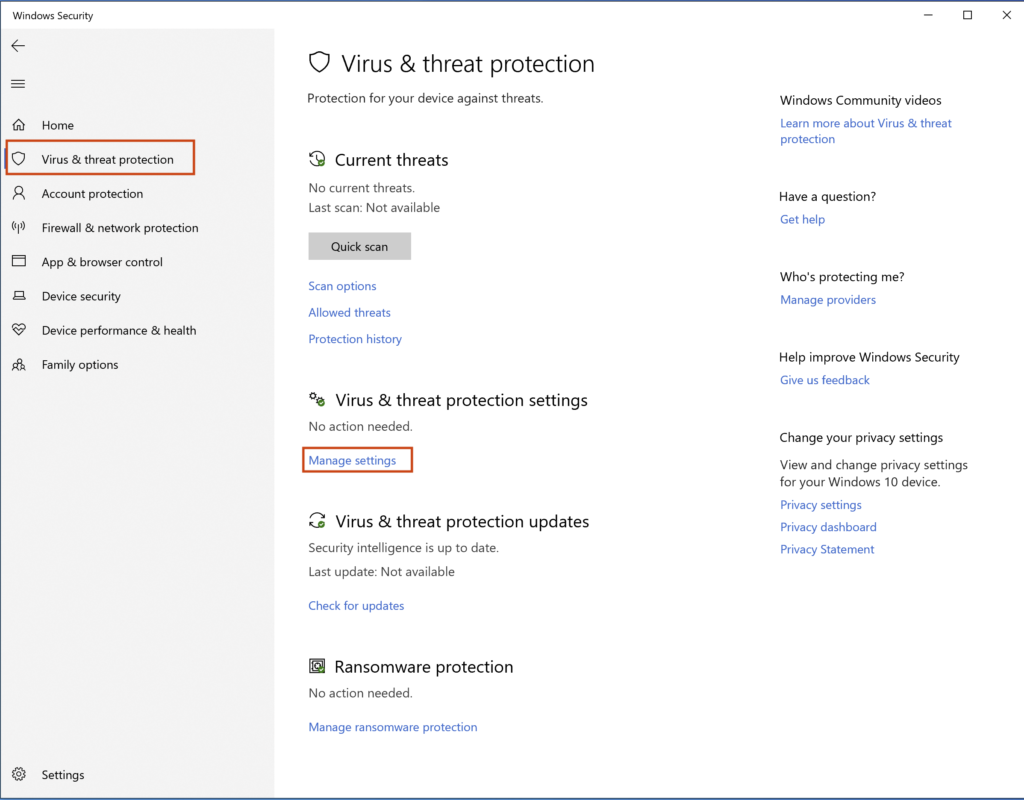Open the Settings gear at bottom
The image size is (1024, 800).
[63, 774]
